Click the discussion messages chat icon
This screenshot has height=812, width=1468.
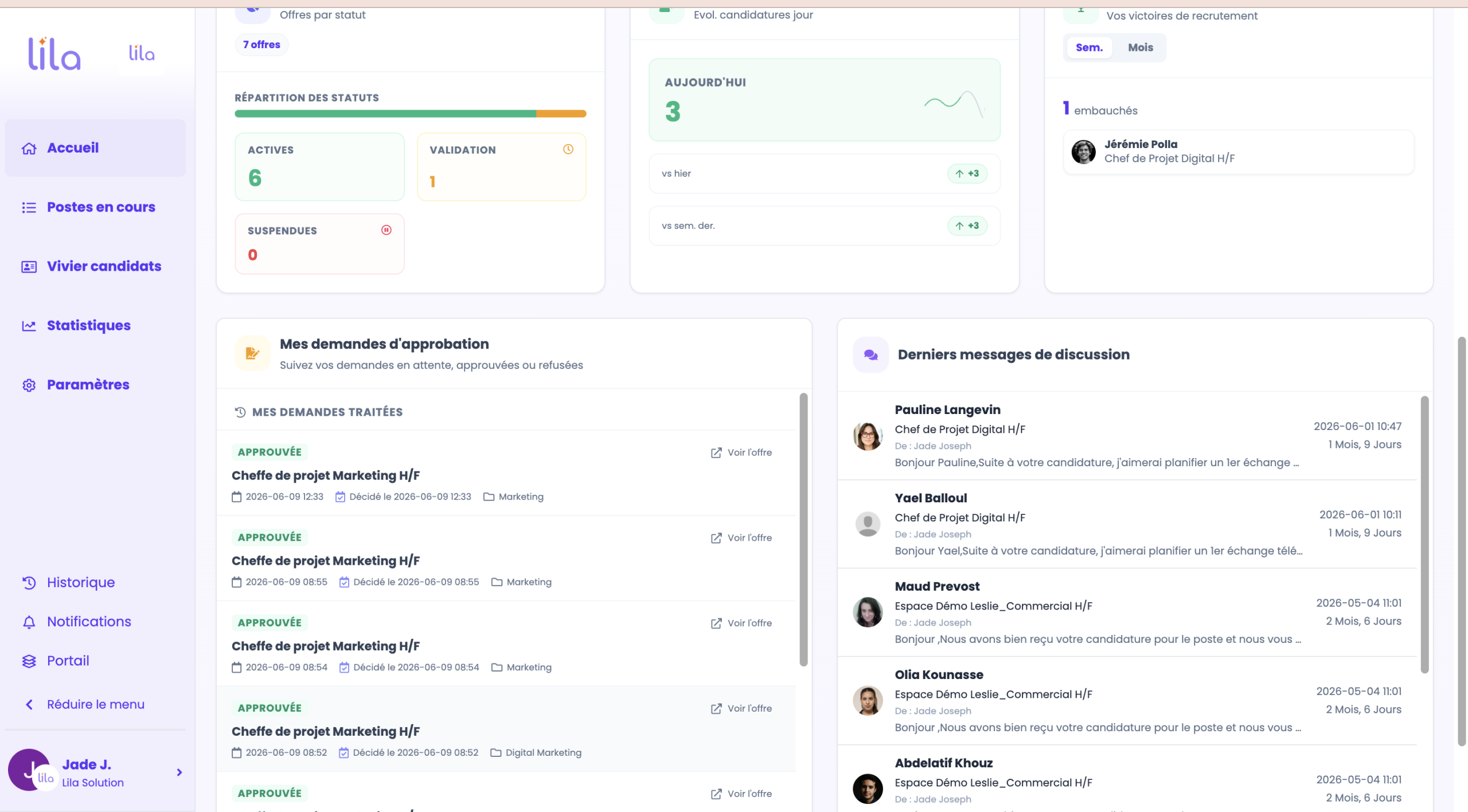pos(870,354)
